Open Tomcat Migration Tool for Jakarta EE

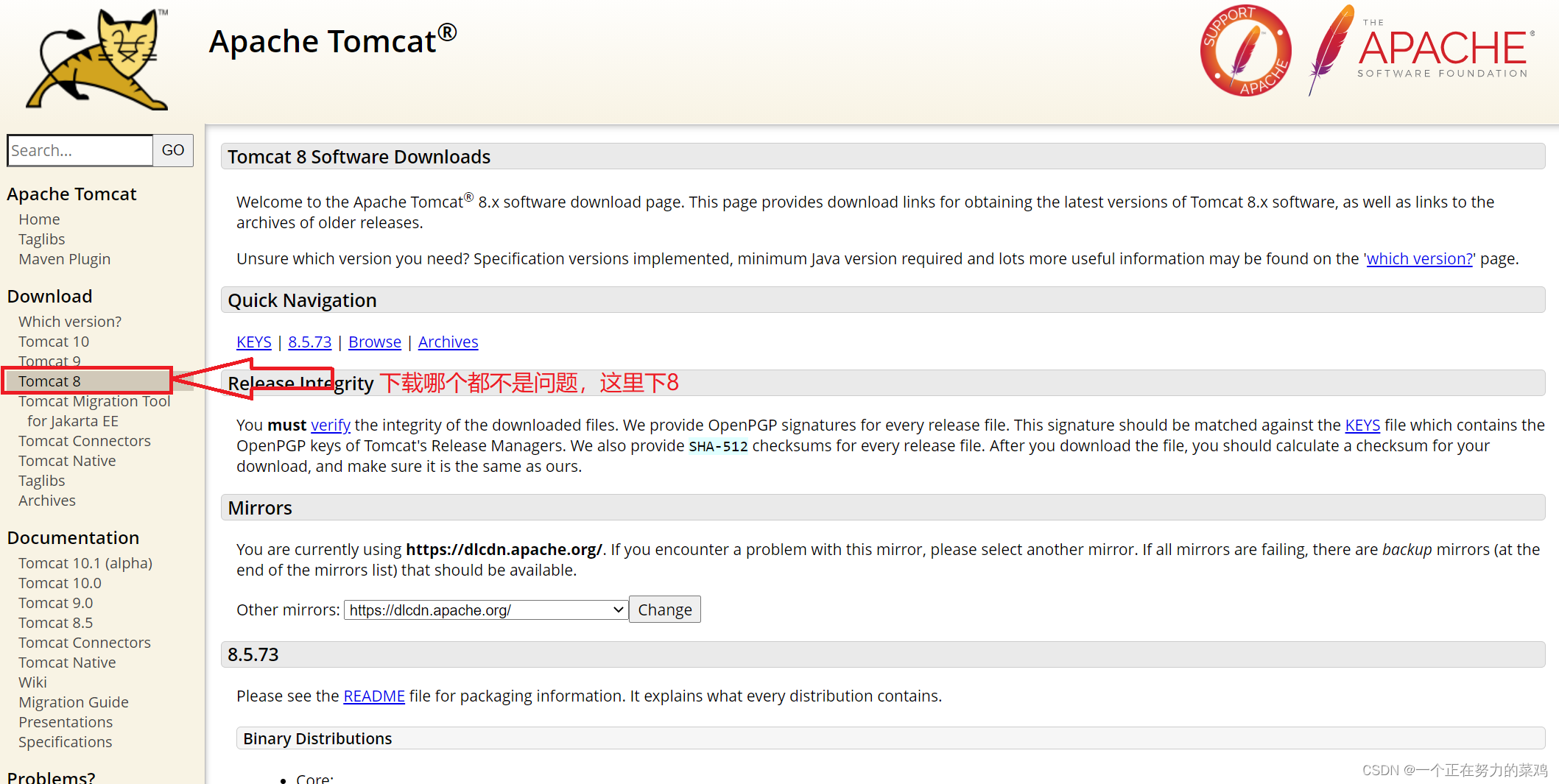tap(94, 411)
